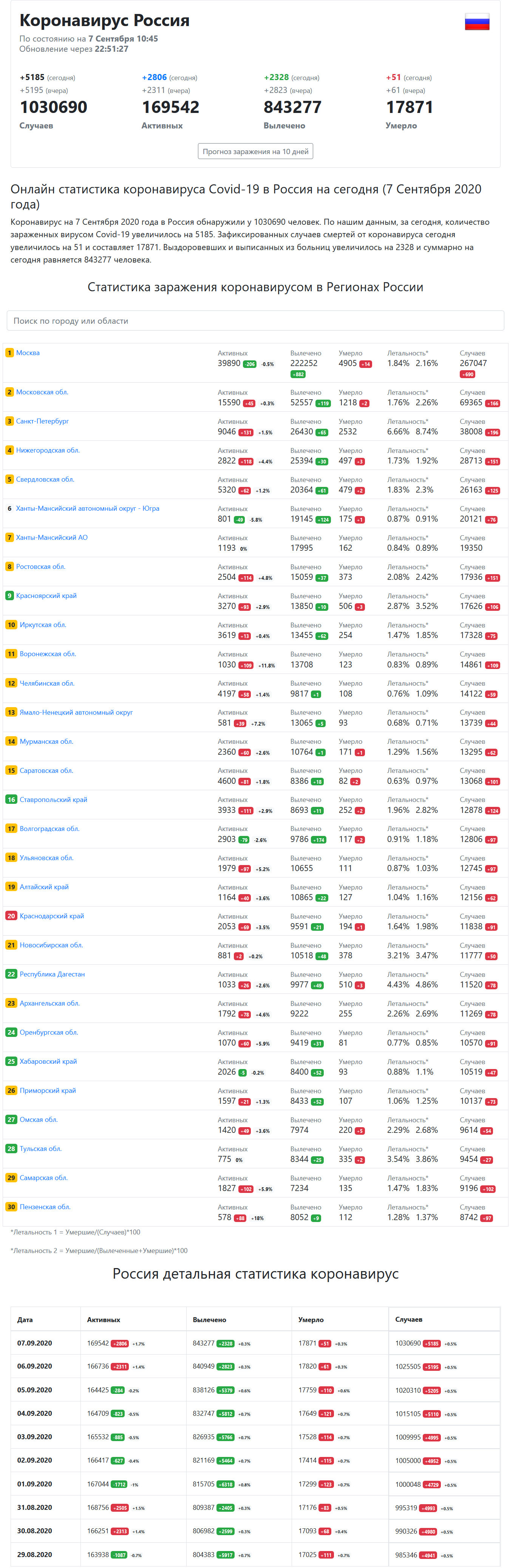Viewport: 510px width, 1568px height.
Task: Open the Новосибирская обл. link
Action: [x=51, y=945]
